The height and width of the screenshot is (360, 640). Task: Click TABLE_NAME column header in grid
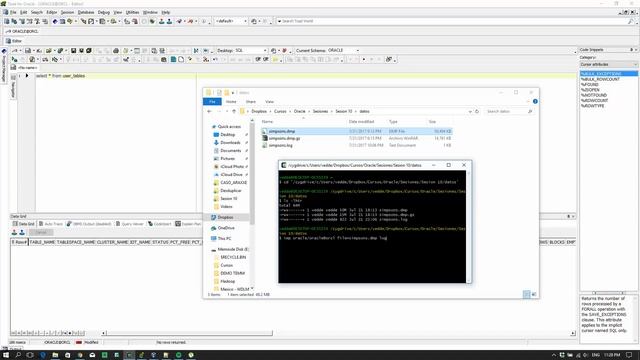[x=42, y=242]
